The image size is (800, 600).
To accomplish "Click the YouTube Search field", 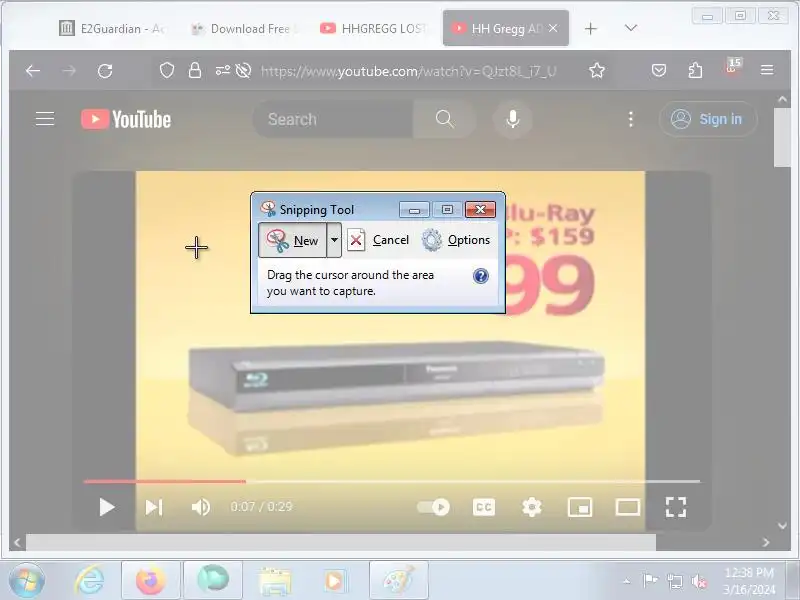I will click(333, 119).
